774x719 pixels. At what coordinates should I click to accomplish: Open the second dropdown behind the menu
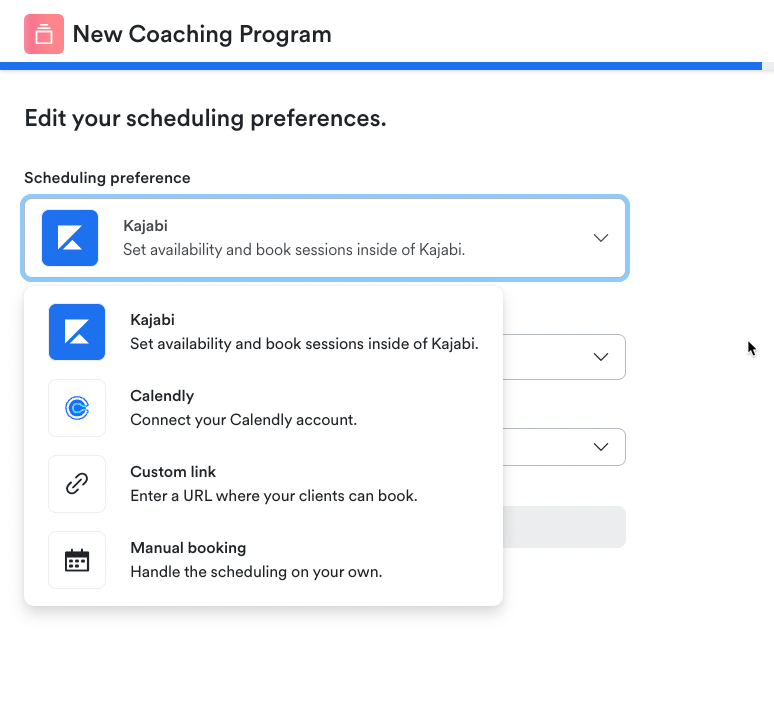(x=600, y=357)
